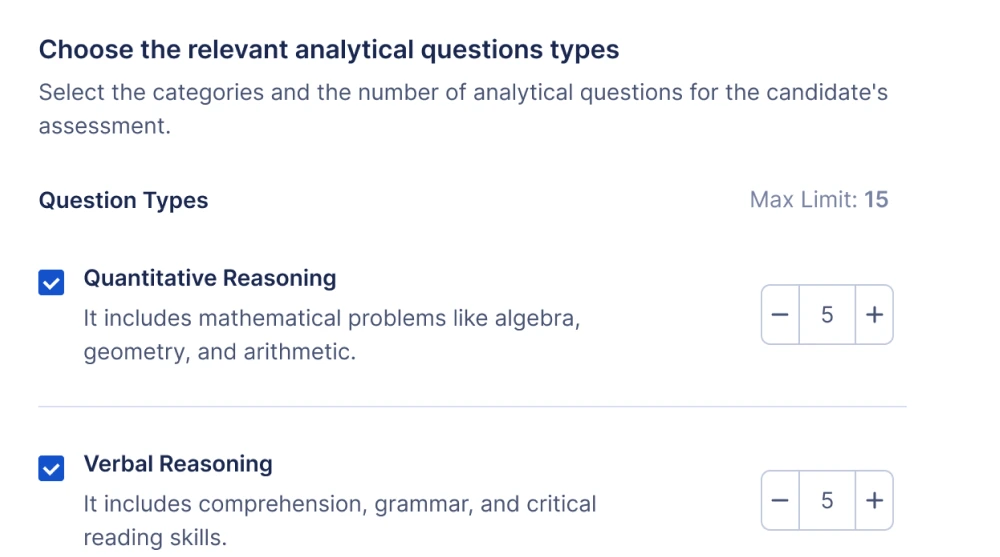This screenshot has width=1000, height=557.
Task: Increase Verbal Reasoning question count
Action: 874,500
